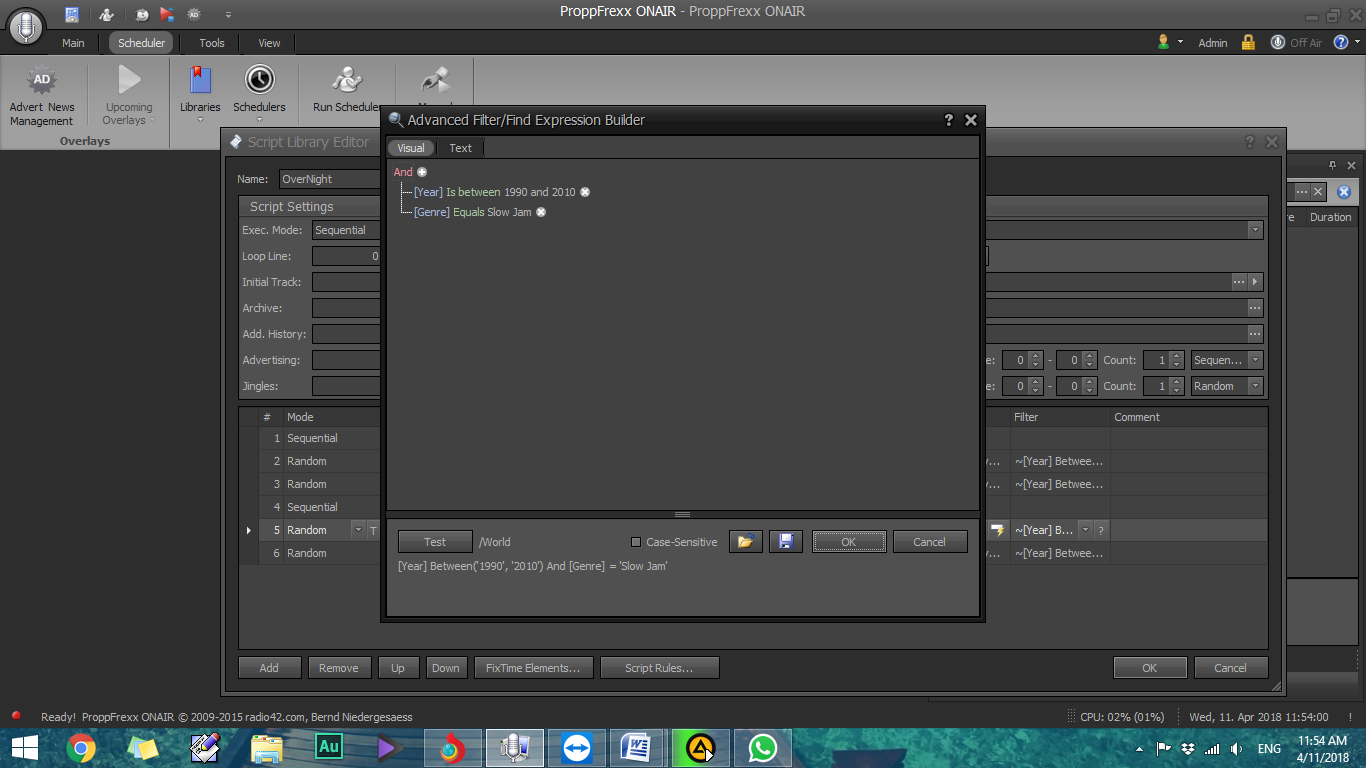Confirm the Expression Builder with OK

[849, 542]
